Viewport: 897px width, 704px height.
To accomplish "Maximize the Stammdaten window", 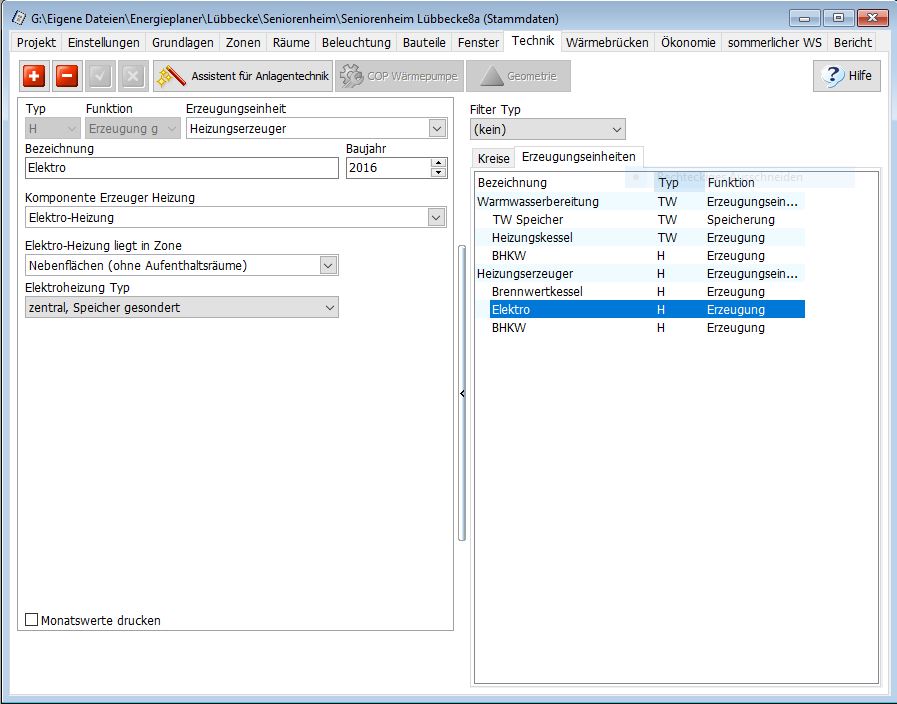I will coord(838,18).
